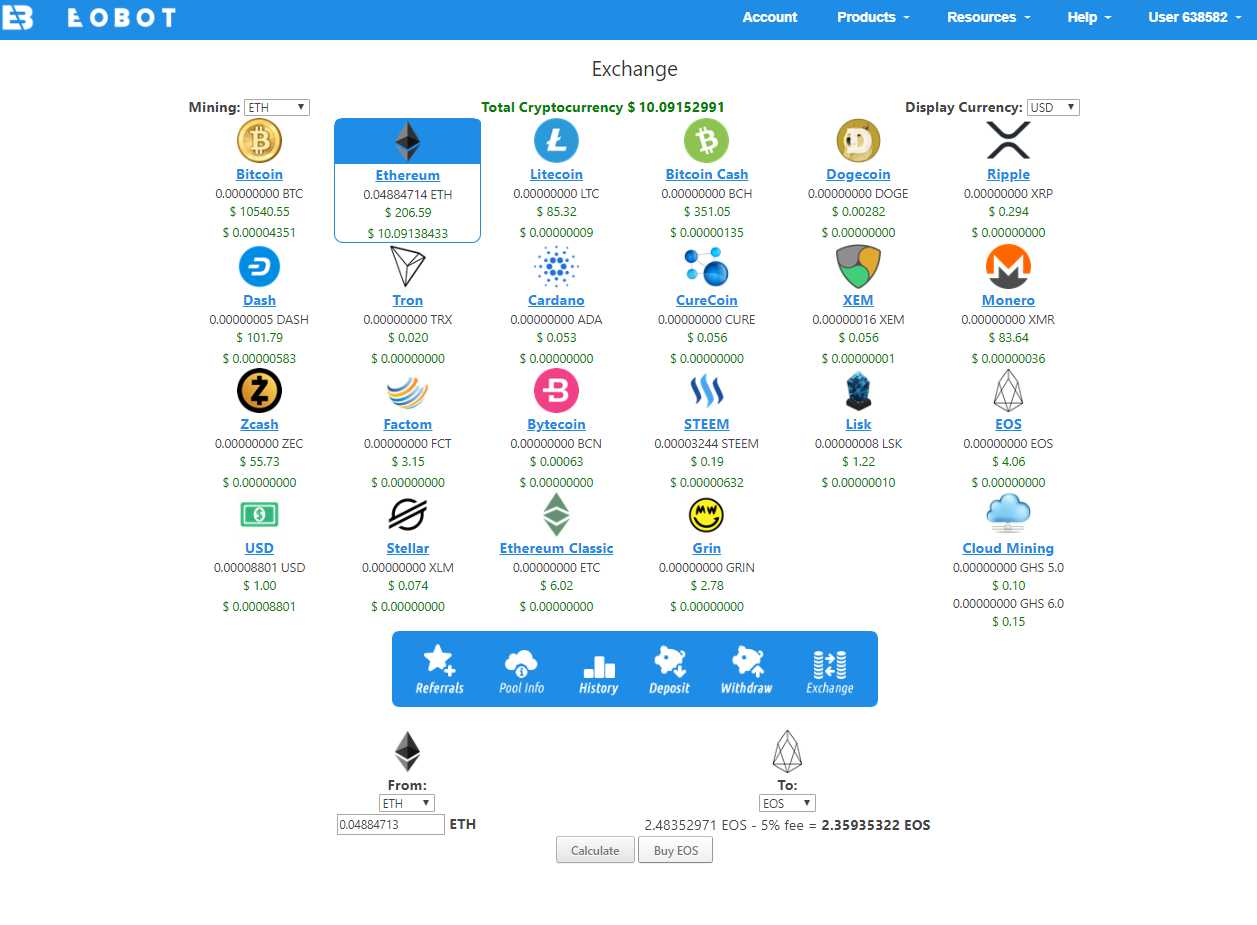This screenshot has height=925, width=1257.
Task: Expand the Resources menu
Action: pos(988,17)
